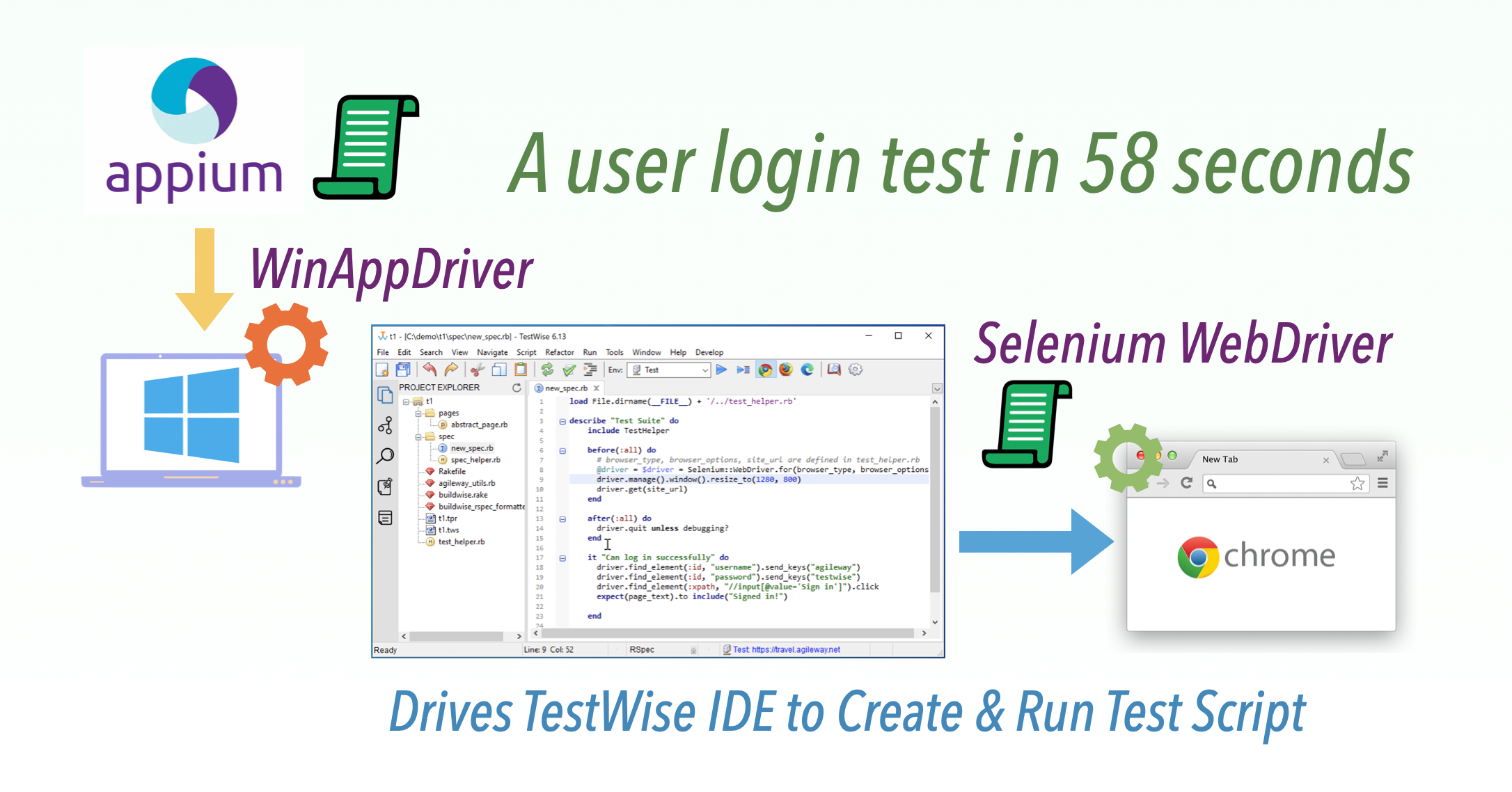Click the Run test (blue play) icon
The height and width of the screenshot is (792, 1512).
click(721, 370)
